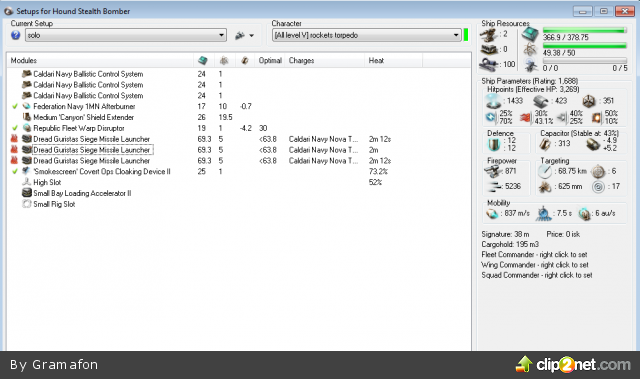This screenshot has height=379, width=640.
Task: Click the targeting range icon 68.75 km
Action: click(544, 172)
